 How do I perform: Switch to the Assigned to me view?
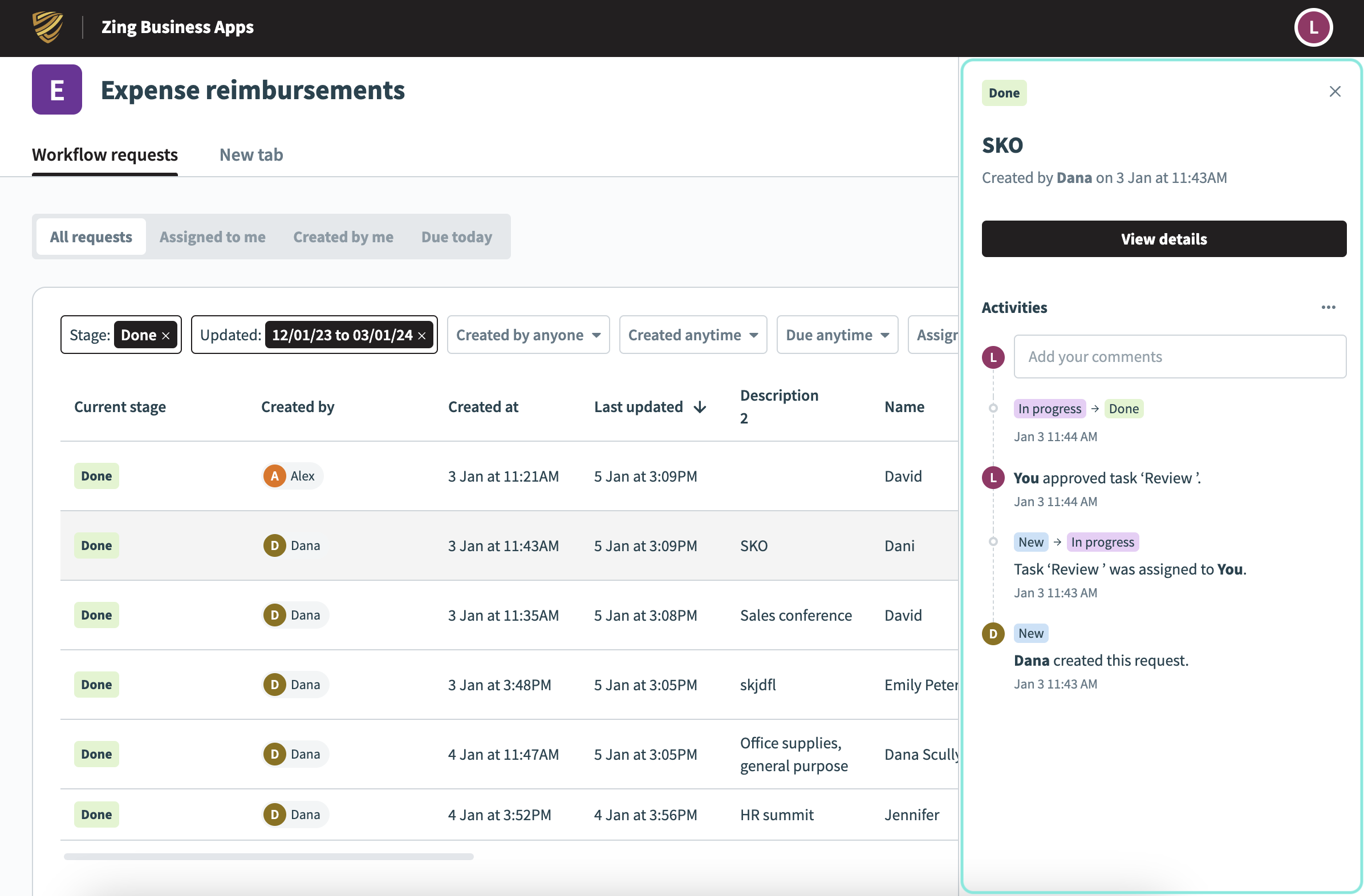212,237
